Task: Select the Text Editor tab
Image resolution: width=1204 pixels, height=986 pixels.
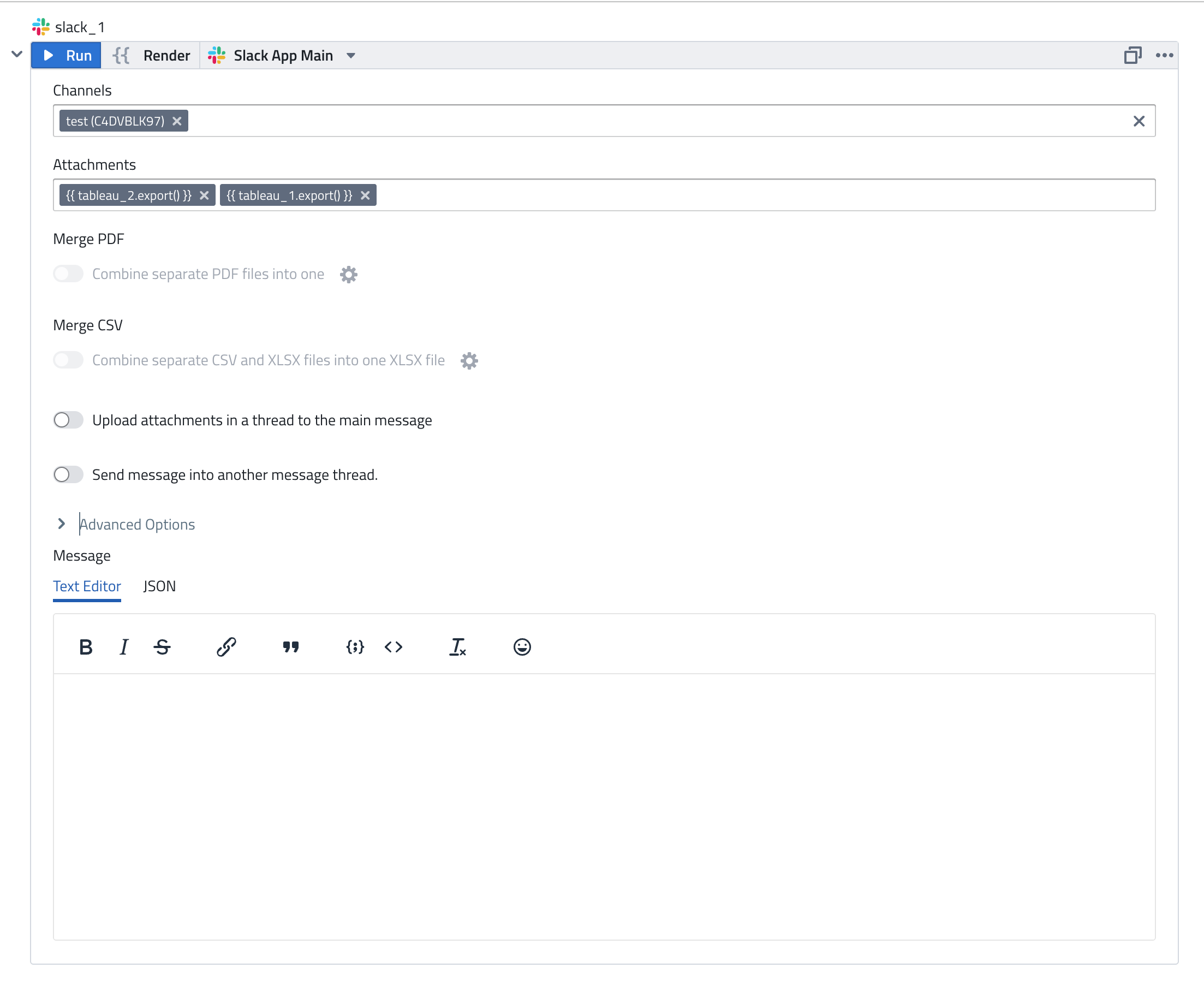Action: point(87,586)
